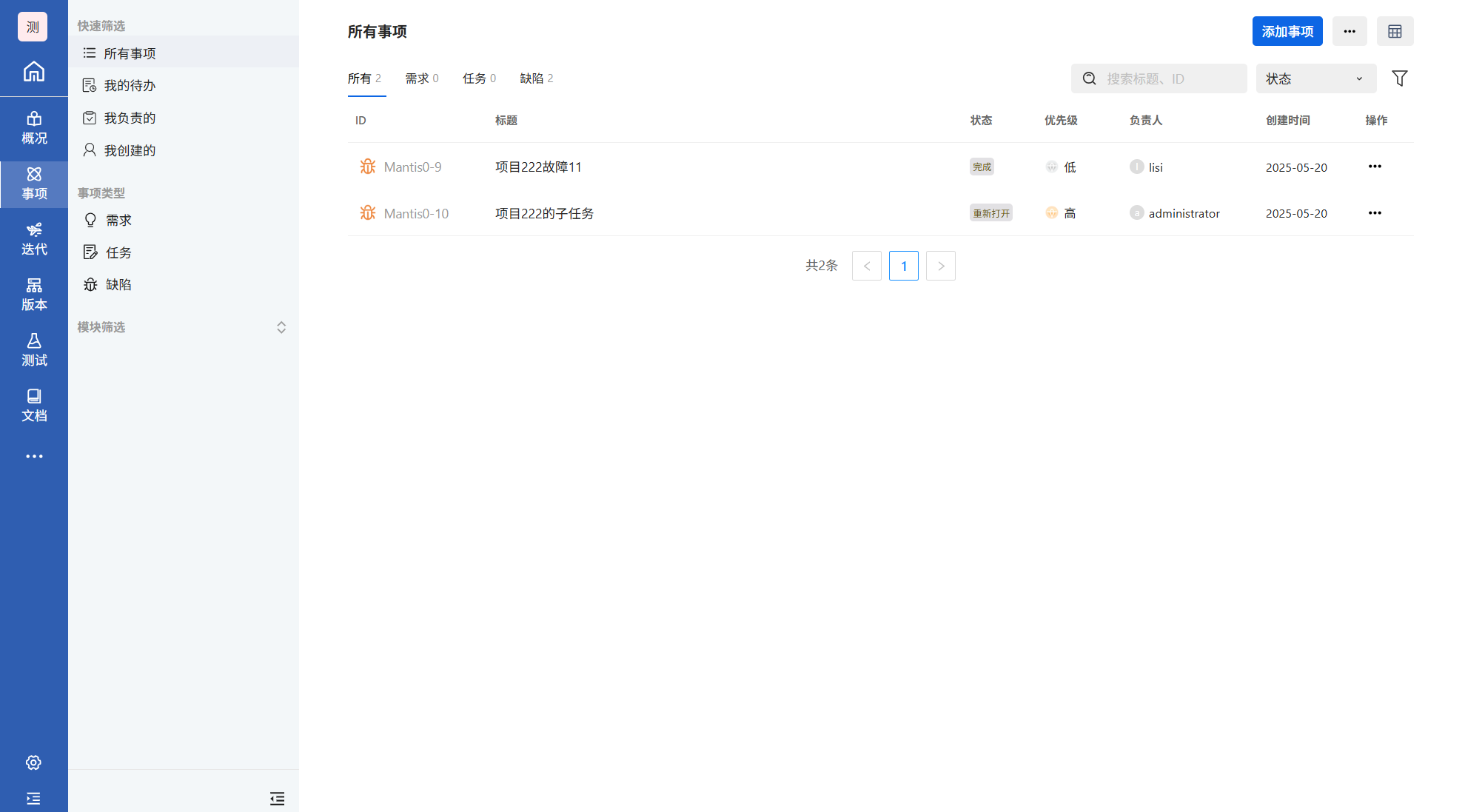Click the 完成 status tag
The height and width of the screenshot is (812, 1465).
tap(982, 167)
